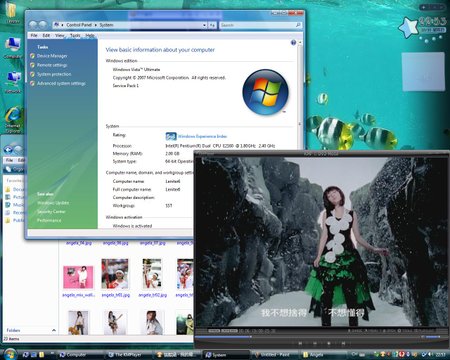The image size is (450, 360).
Task: Click the angela_04.jpg file name
Action: pos(79,243)
